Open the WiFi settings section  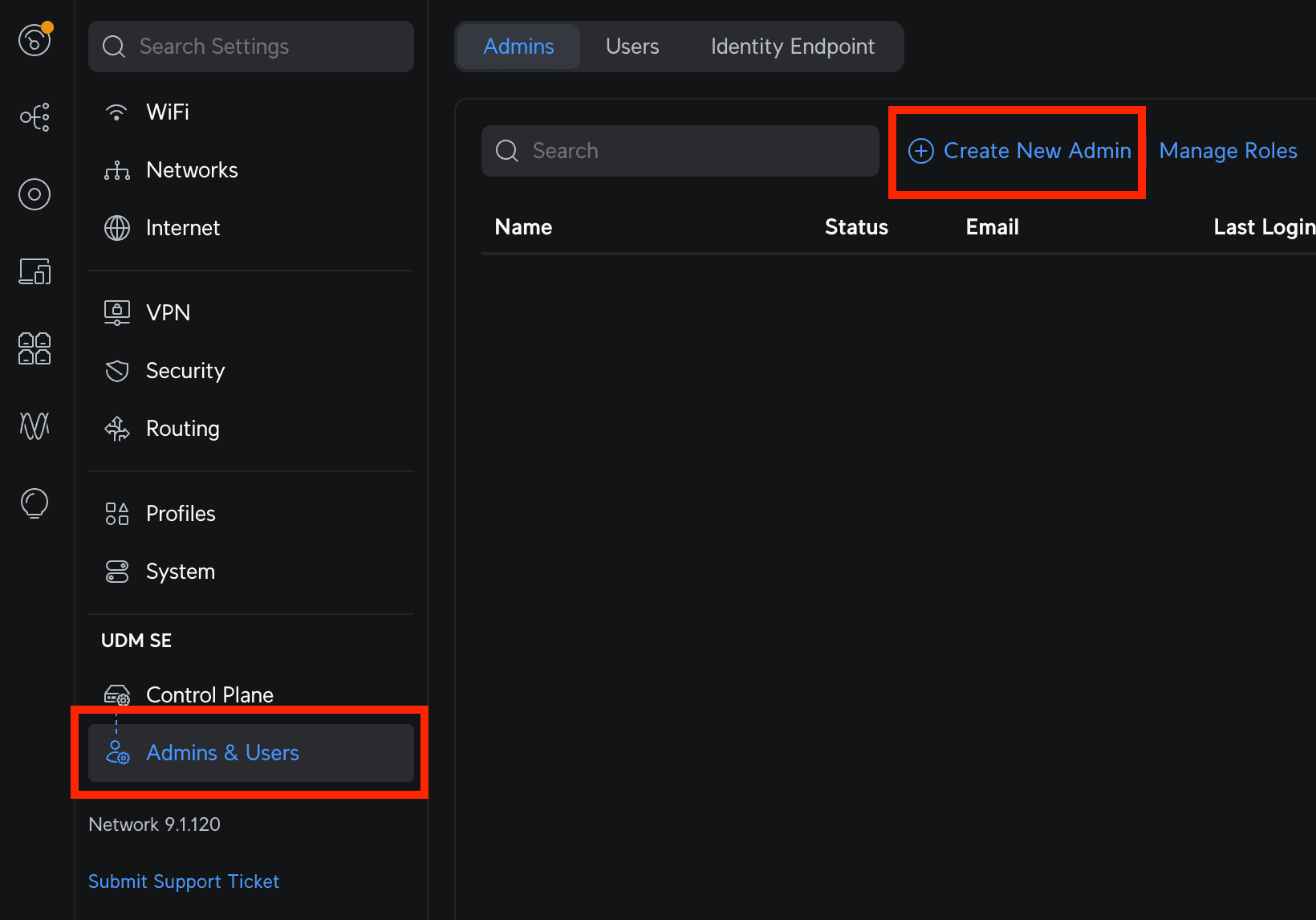167,112
